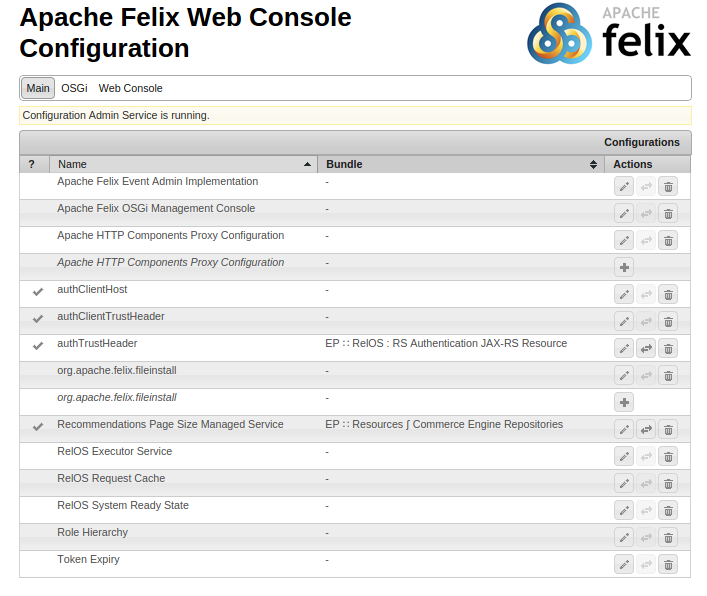Open the RelOS Executor Service configuration
707x596 pixels.
(114, 452)
